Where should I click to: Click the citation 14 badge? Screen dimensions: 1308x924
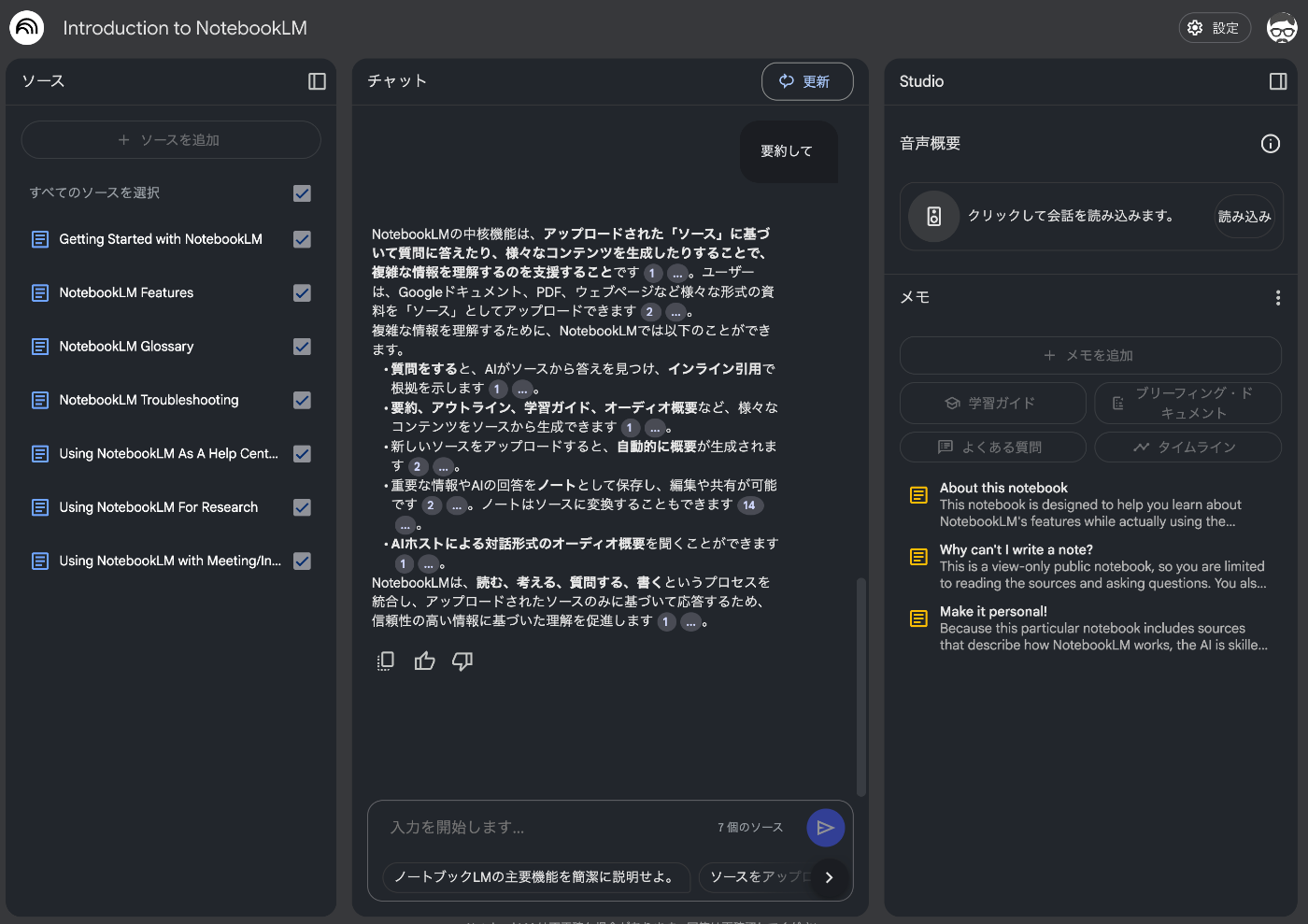point(750,505)
